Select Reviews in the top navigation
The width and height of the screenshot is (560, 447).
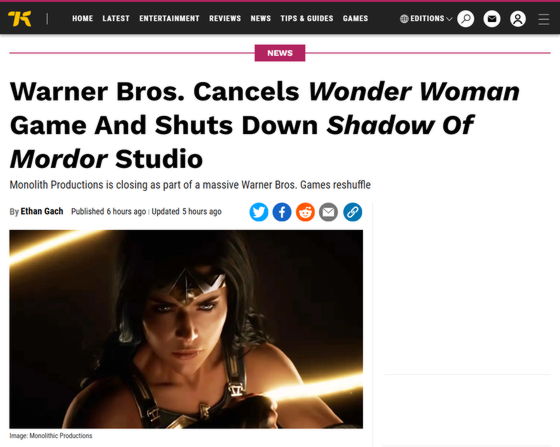[x=225, y=19]
